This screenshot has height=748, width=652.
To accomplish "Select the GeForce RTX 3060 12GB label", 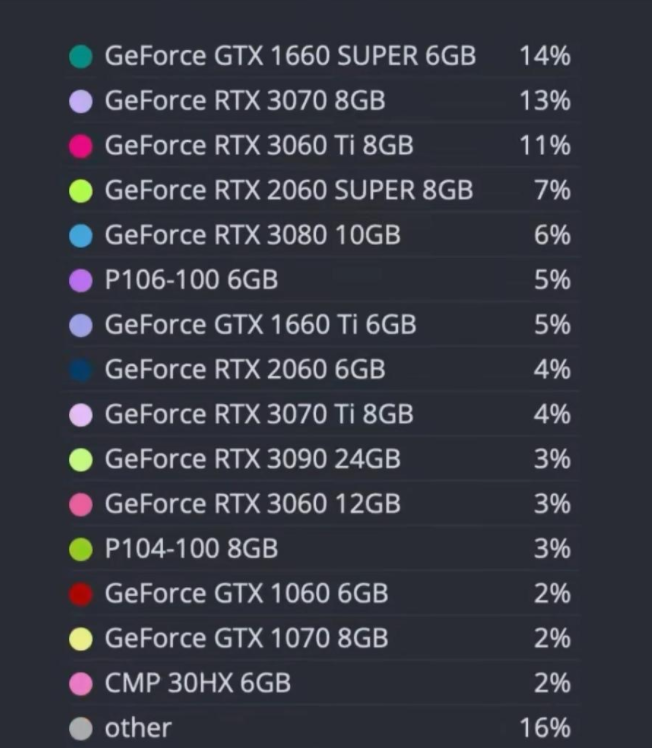I will pyautogui.click(x=253, y=504).
